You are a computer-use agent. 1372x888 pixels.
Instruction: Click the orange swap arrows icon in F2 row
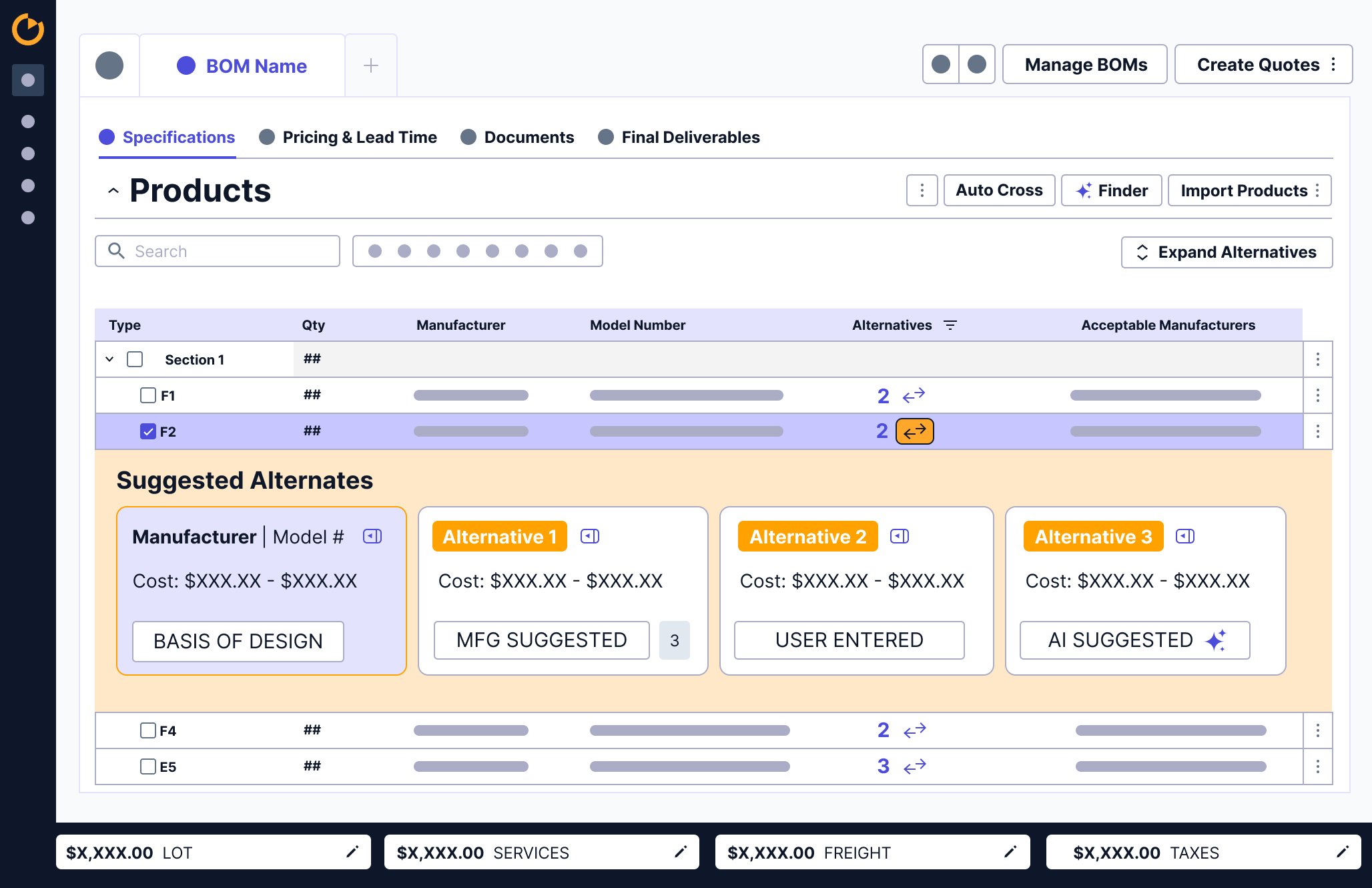pyautogui.click(x=914, y=431)
